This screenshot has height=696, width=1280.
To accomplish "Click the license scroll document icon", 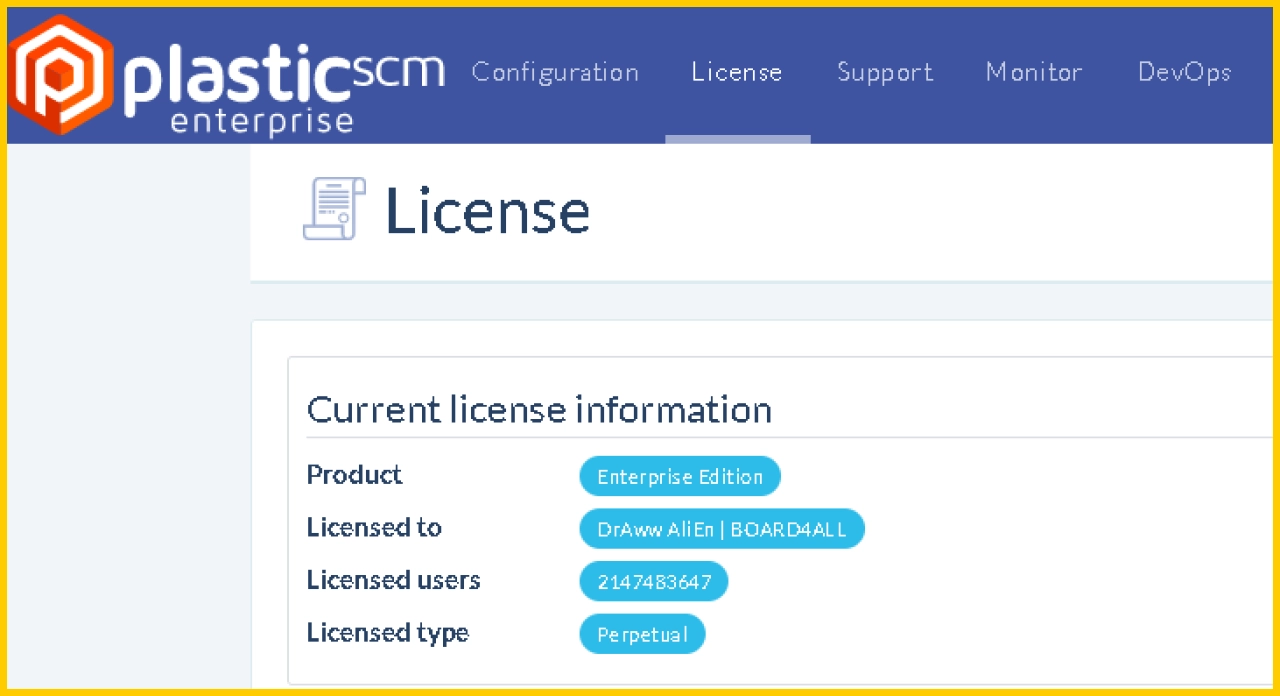I will click(334, 209).
